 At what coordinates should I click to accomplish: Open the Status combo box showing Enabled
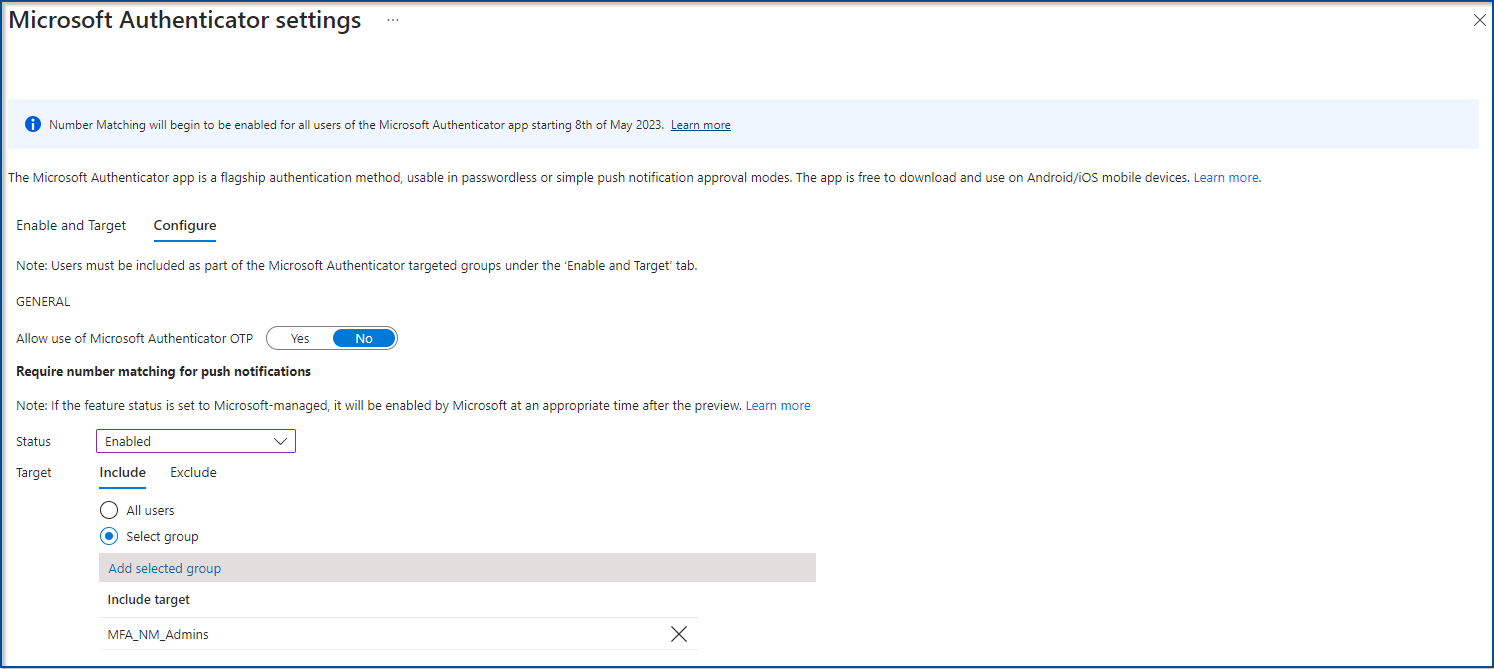pyautogui.click(x=195, y=441)
